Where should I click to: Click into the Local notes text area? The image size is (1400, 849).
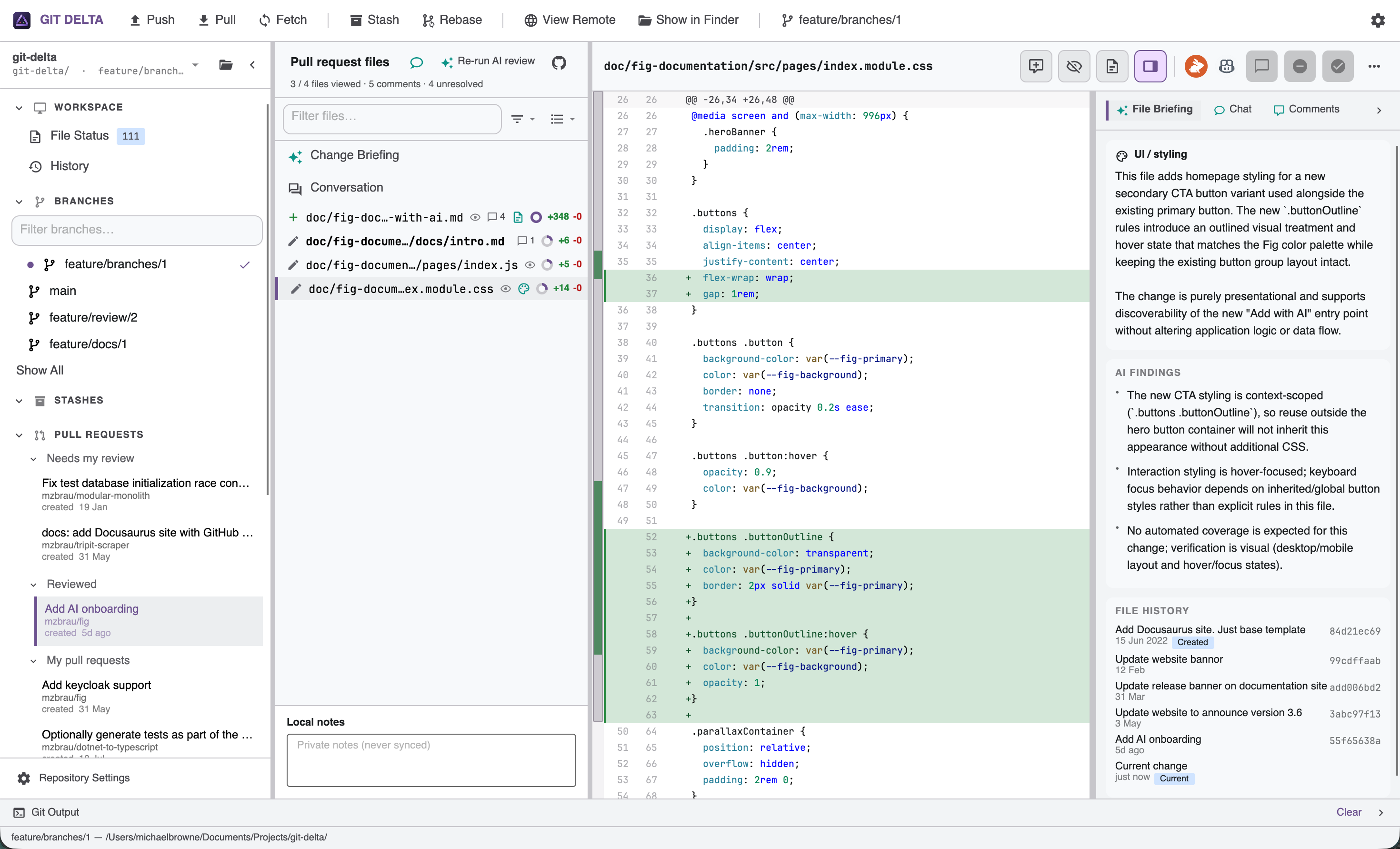(x=431, y=760)
